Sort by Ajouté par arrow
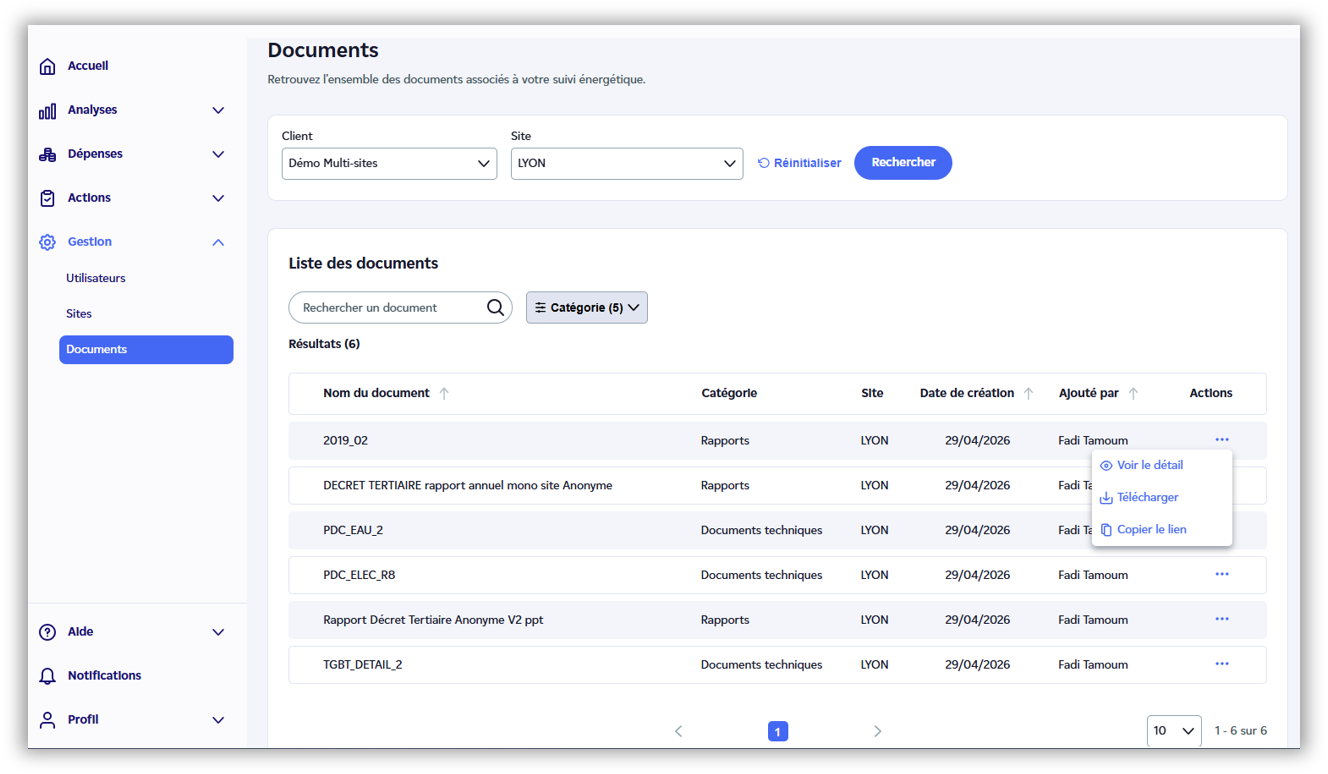Screen dimensions: 1328x774 tap(1133, 394)
